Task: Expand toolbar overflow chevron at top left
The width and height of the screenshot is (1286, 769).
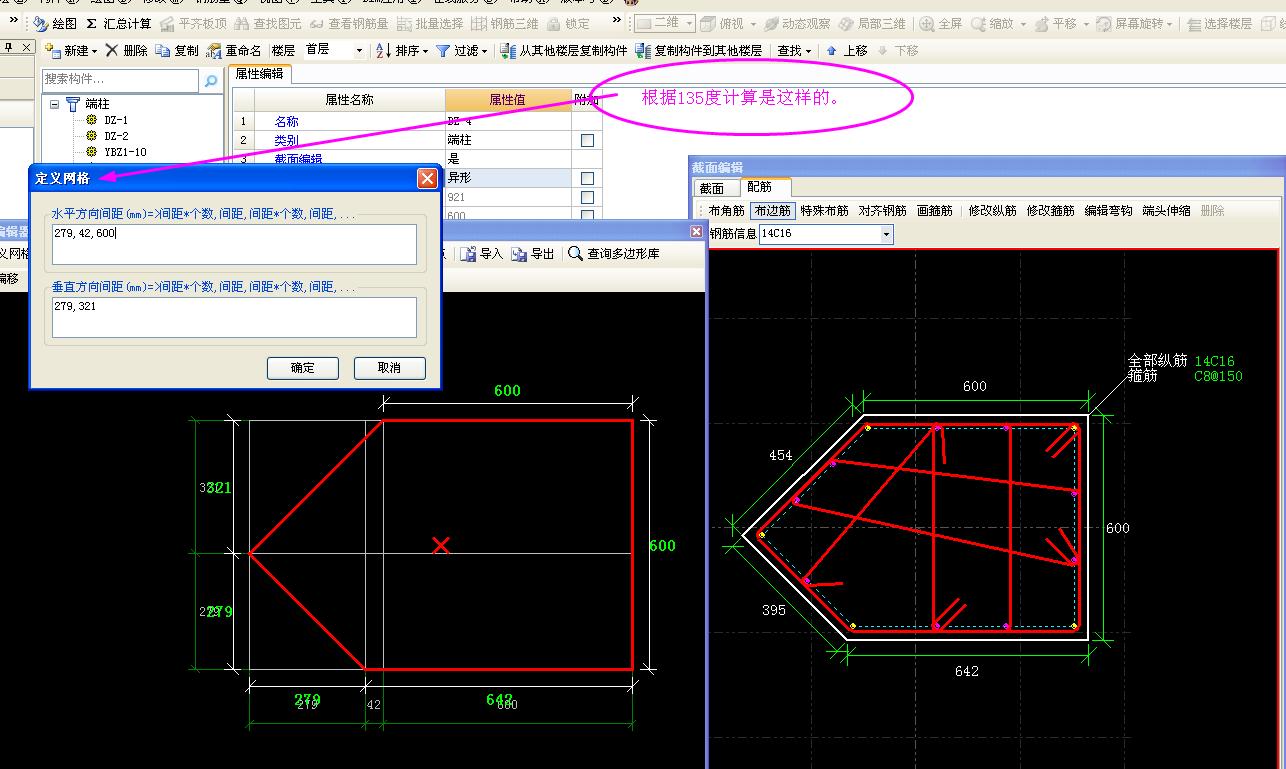Action: coord(14,22)
